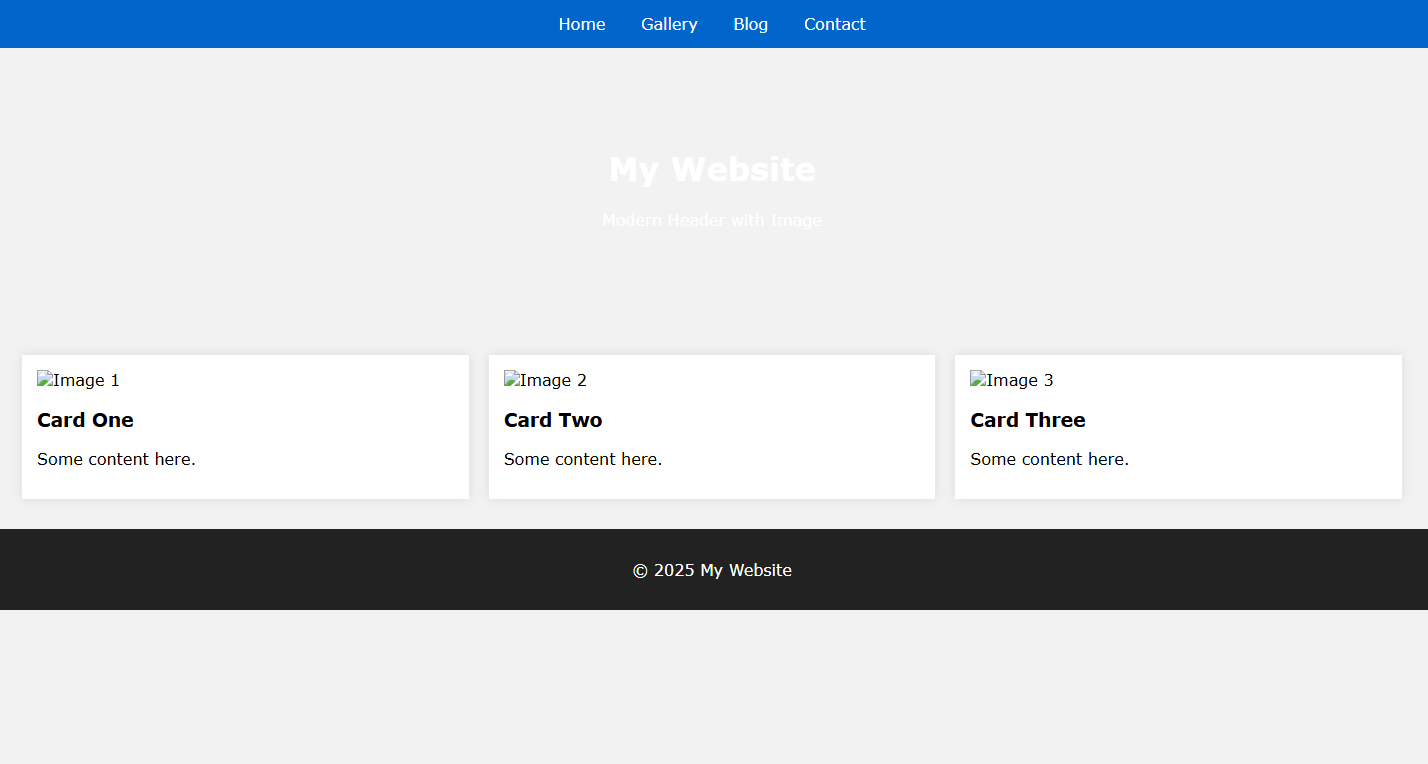
Task: Select Contact in the top navigation
Action: coord(834,24)
